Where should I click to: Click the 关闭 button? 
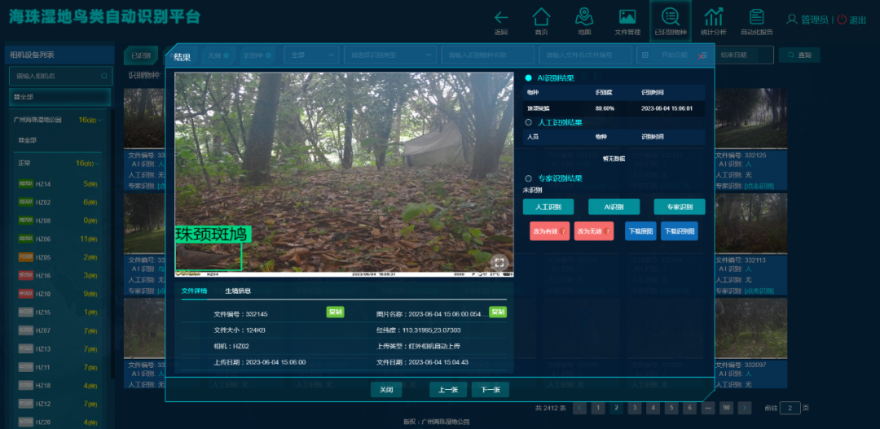pos(386,390)
